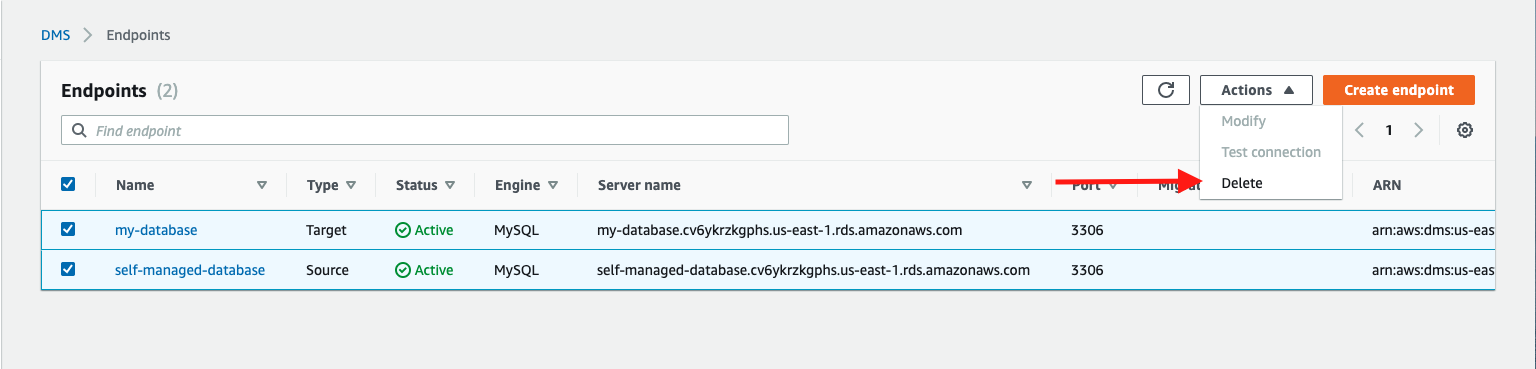Viewport: 1536px width, 369px height.
Task: Choose Test connection in Actions menu
Action: click(1270, 152)
